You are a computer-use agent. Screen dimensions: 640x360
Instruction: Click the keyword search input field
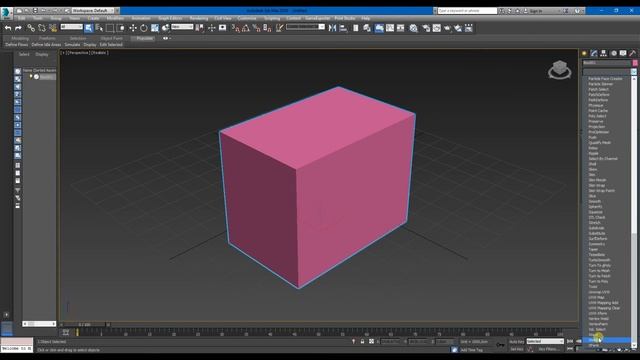click(x=467, y=11)
